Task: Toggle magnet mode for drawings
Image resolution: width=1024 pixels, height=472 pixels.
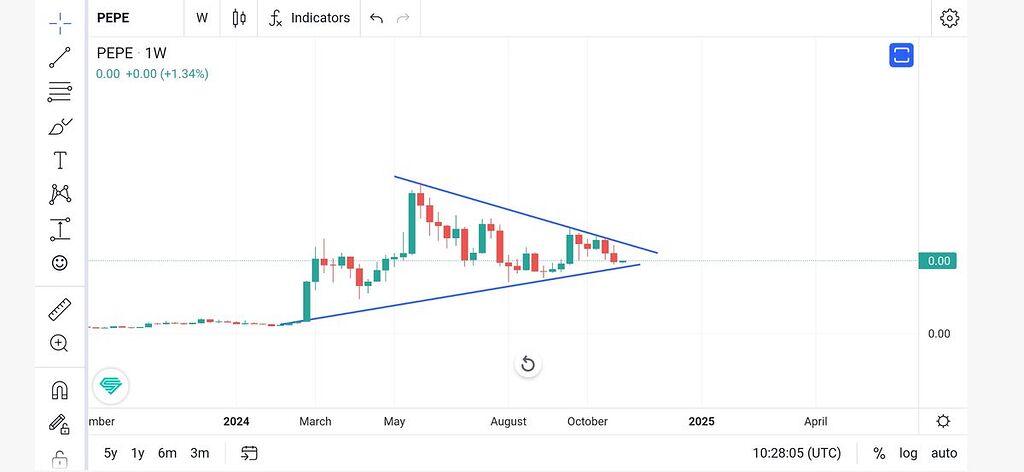Action: (x=60, y=390)
